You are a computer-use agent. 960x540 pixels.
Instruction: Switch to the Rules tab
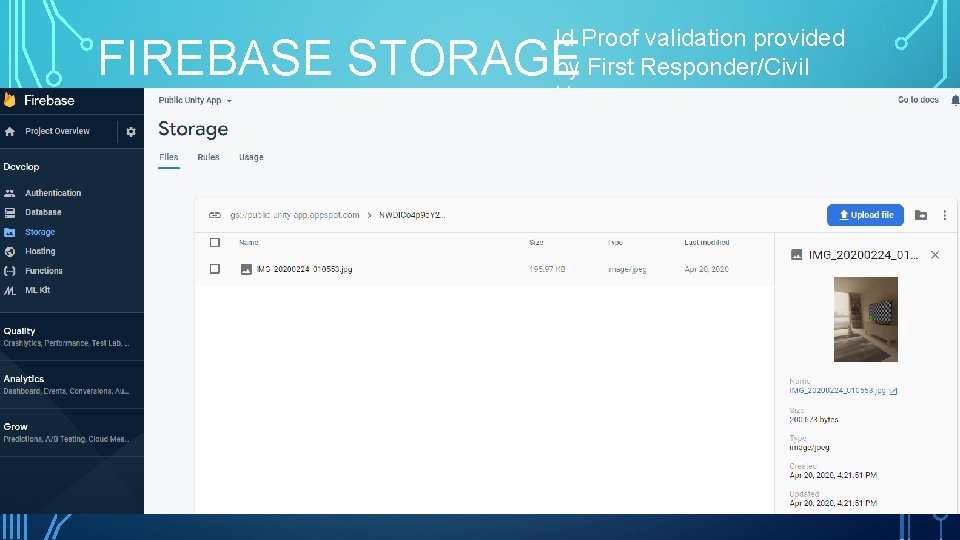coord(208,157)
